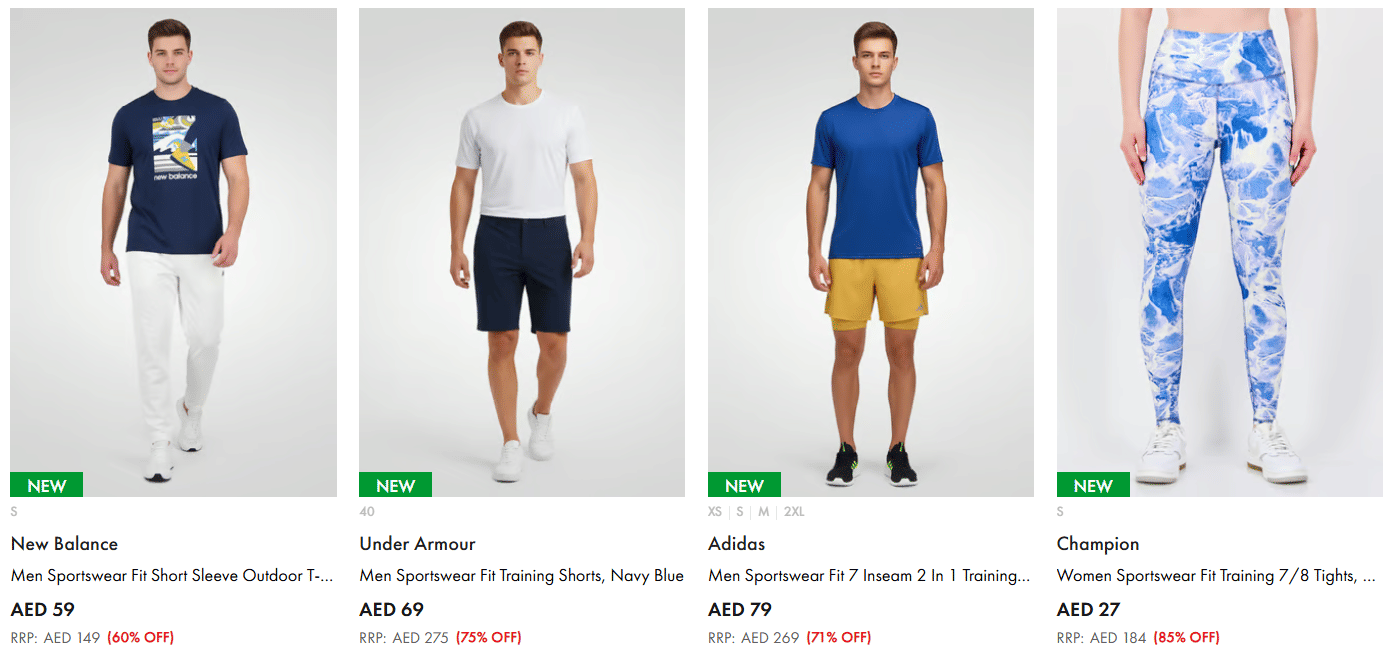This screenshot has width=1394, height=659.
Task: Click the AED 27 price on Champion tights
Action: coord(1088,609)
